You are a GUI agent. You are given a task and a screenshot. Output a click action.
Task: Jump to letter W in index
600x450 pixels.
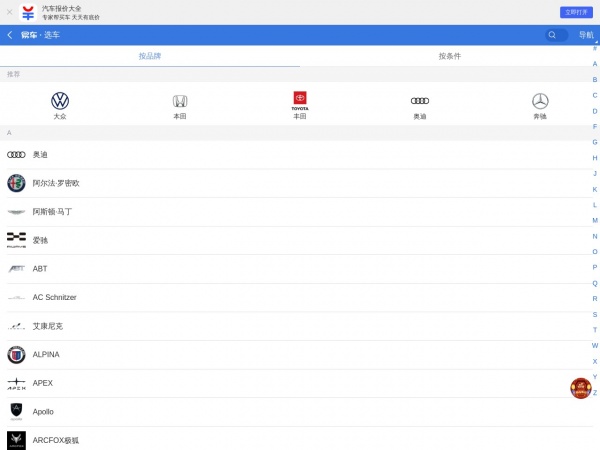coord(595,346)
